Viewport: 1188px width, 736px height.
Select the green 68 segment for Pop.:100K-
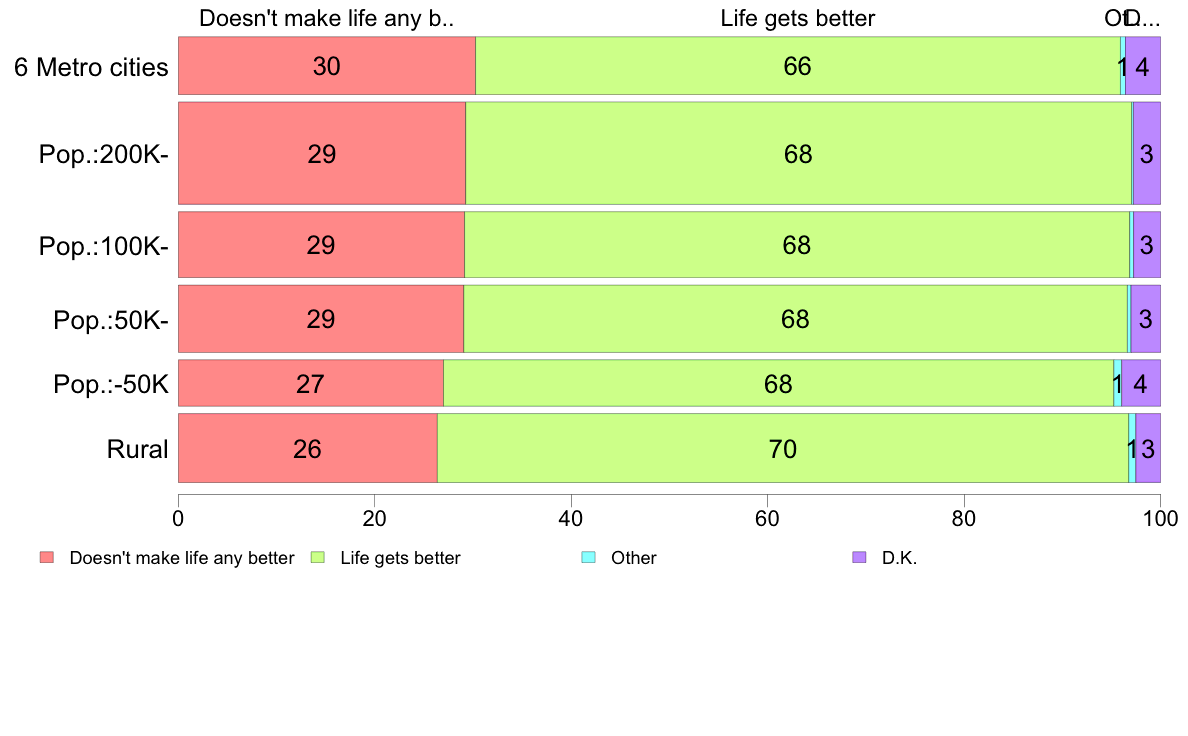pyautogui.click(x=797, y=245)
